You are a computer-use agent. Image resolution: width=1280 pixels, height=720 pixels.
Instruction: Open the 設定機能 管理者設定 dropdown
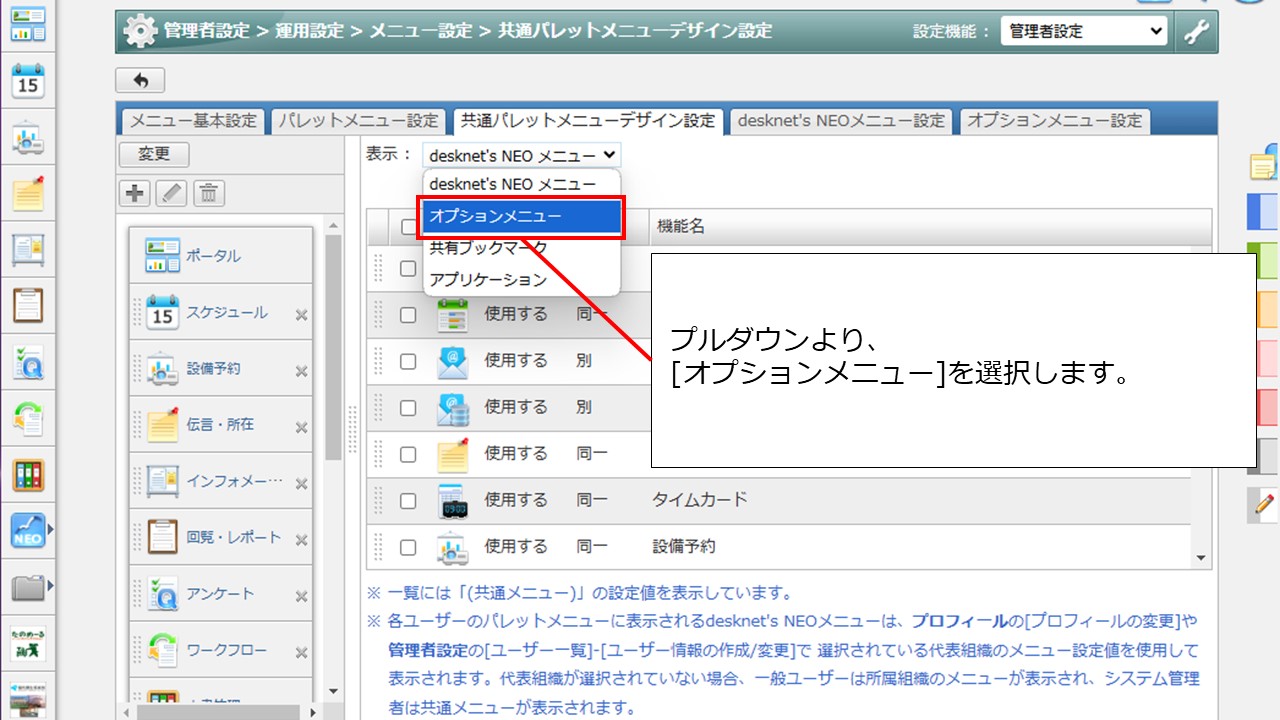(1083, 31)
